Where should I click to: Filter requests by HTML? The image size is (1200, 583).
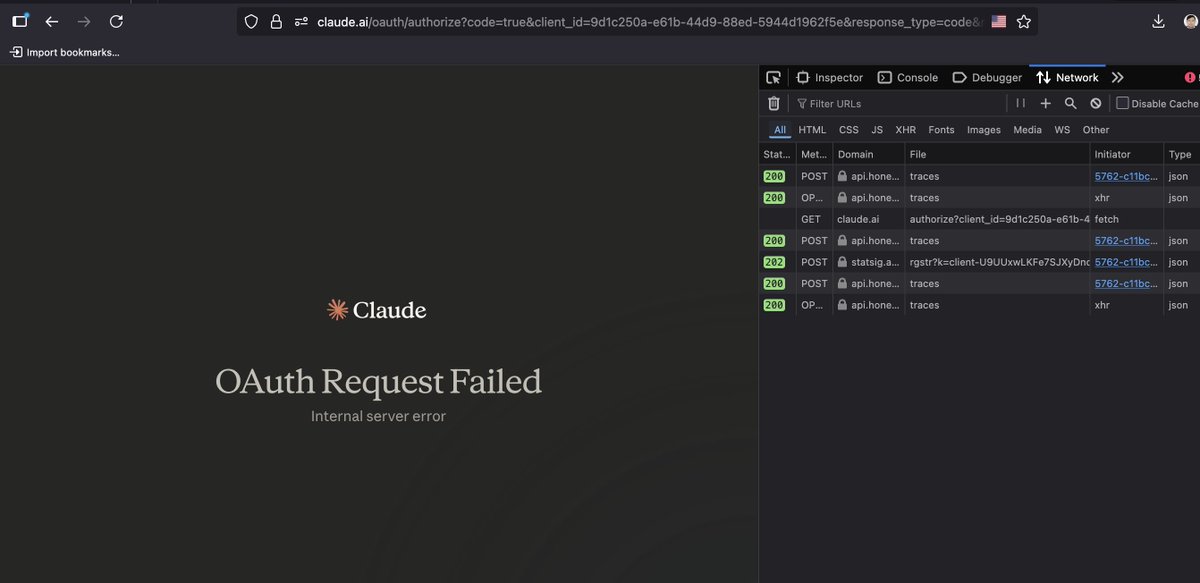812,129
